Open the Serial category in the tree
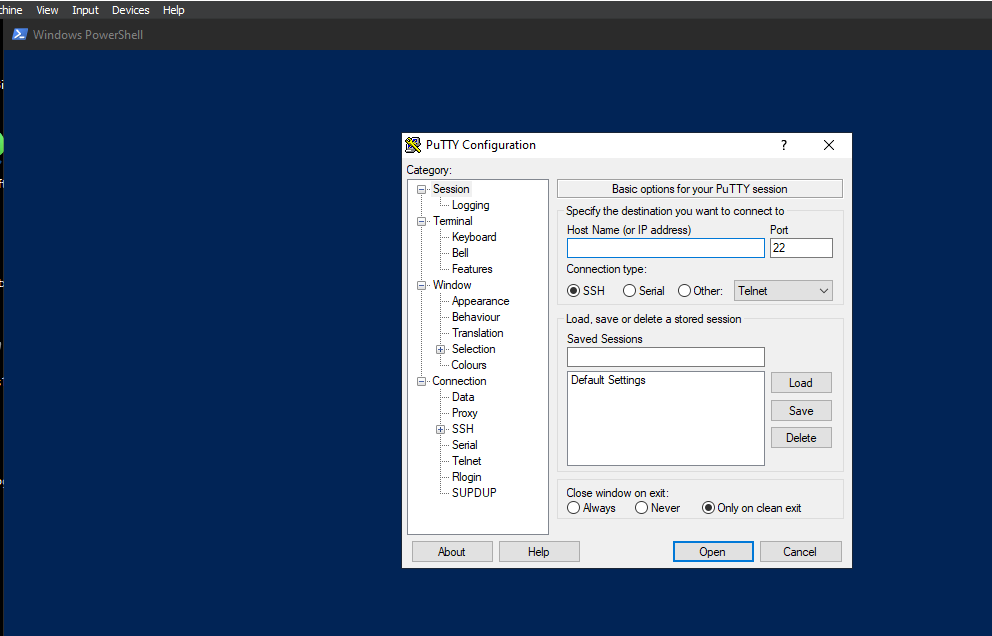This screenshot has width=992, height=636. (x=464, y=445)
